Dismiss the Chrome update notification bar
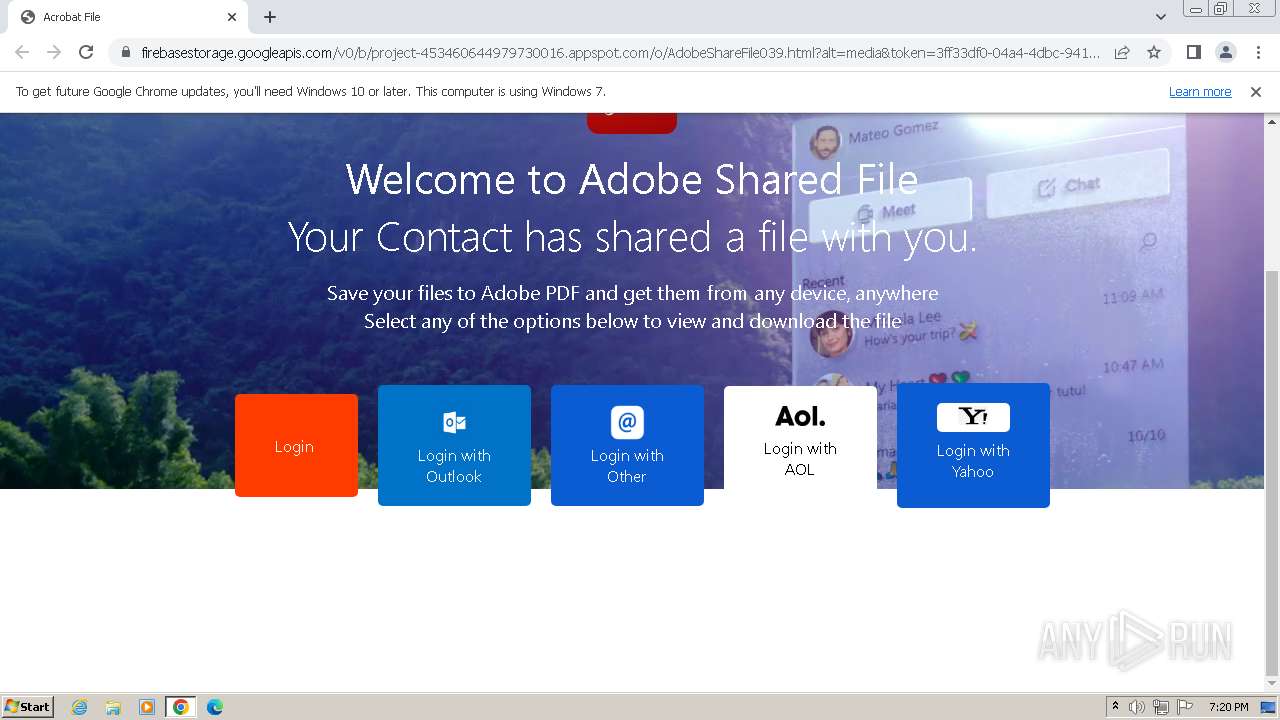Screen dimensions: 1280x720 [x=1256, y=92]
